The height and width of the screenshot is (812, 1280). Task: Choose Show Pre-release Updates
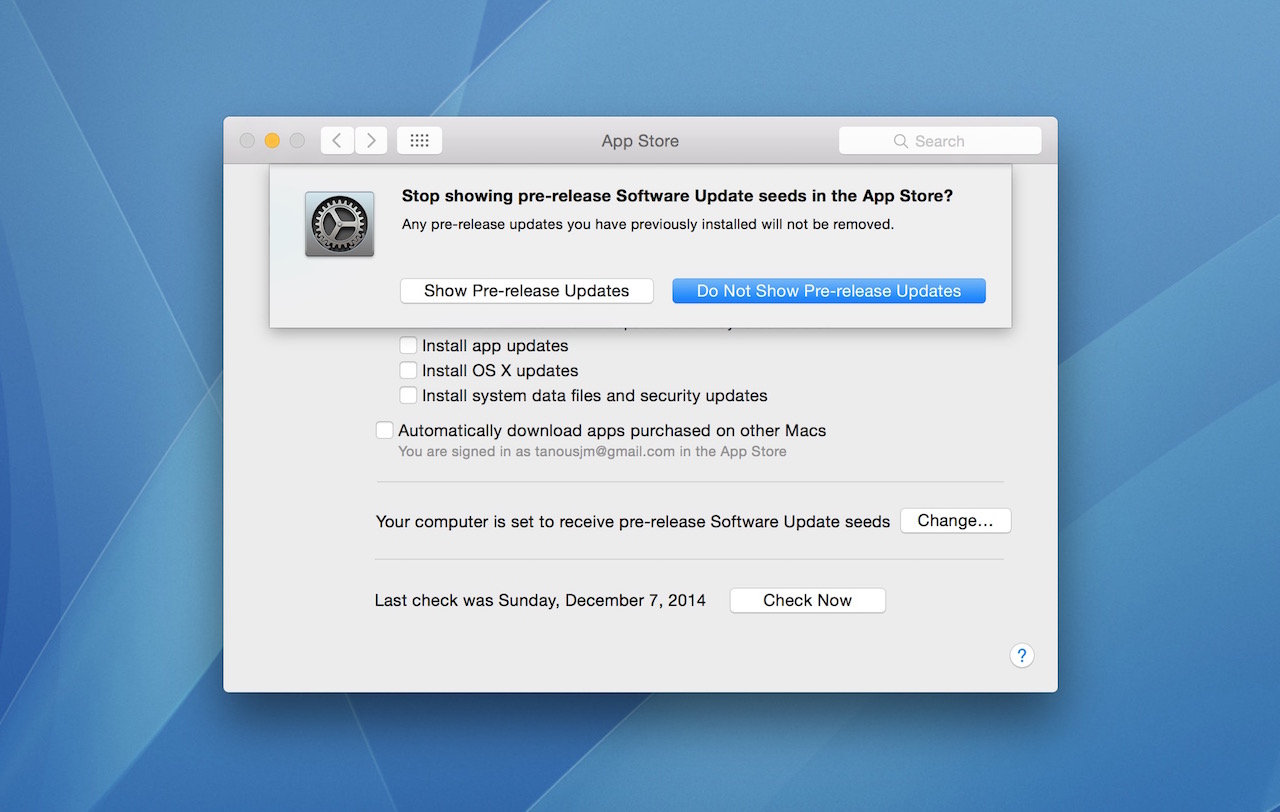(527, 291)
